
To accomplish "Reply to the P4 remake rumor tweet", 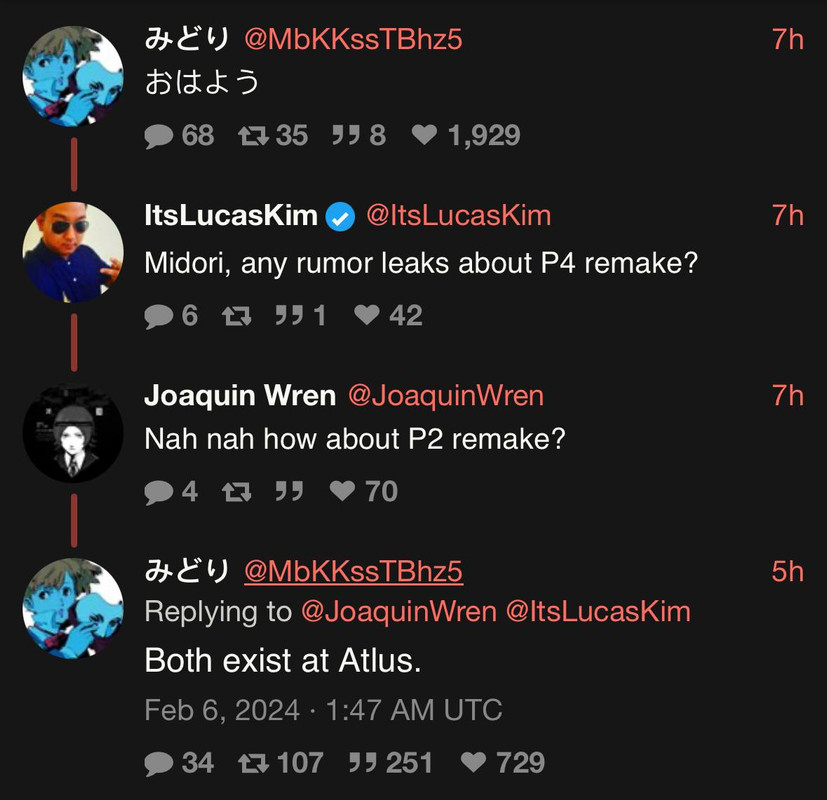I will pos(160,316).
